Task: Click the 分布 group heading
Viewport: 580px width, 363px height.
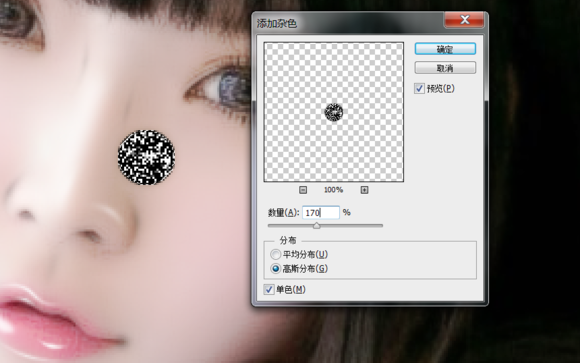Action: tap(288, 240)
